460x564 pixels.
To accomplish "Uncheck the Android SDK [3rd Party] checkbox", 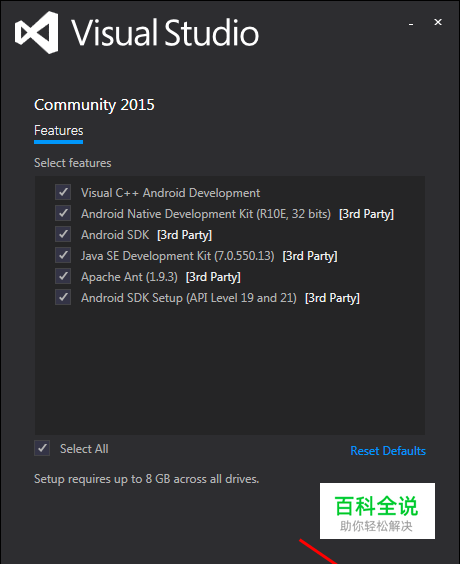I will pyautogui.click(x=63, y=234).
